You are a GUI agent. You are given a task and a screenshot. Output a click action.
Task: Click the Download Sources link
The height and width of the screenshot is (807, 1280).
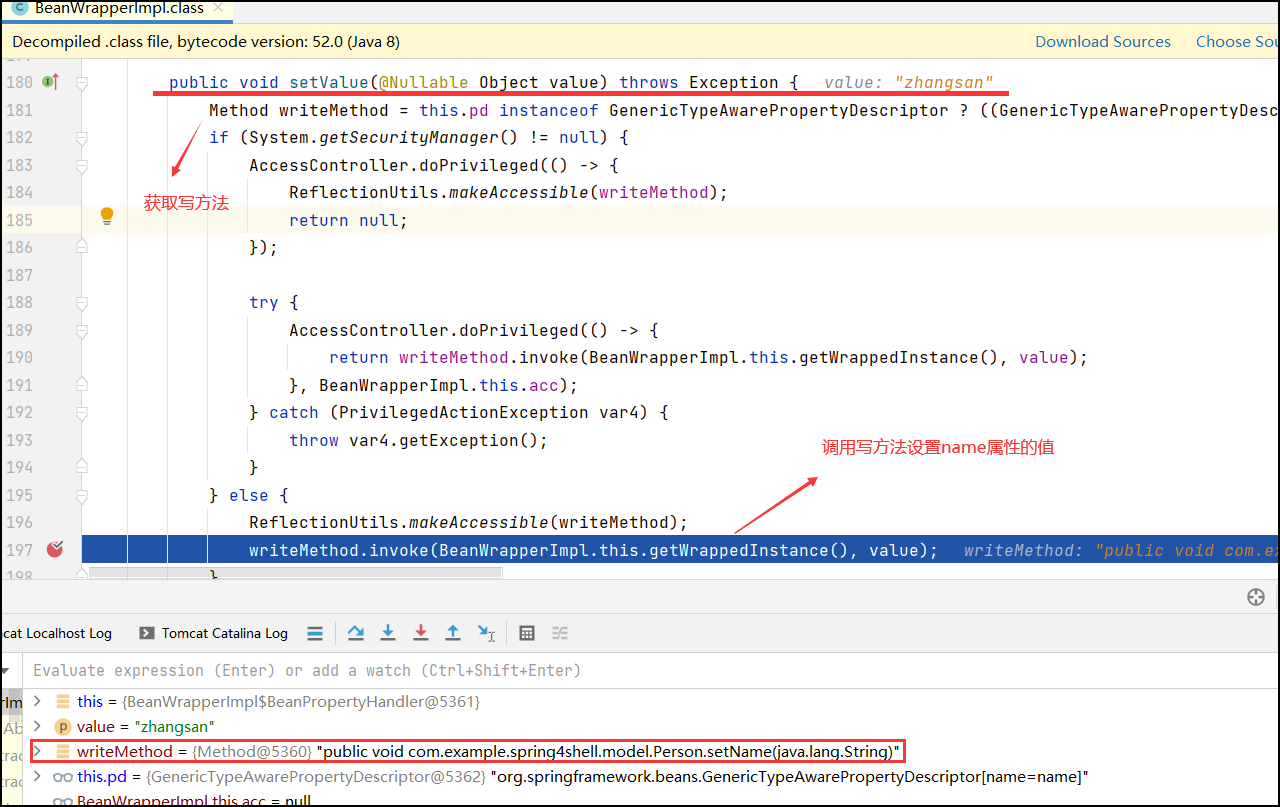(1103, 42)
